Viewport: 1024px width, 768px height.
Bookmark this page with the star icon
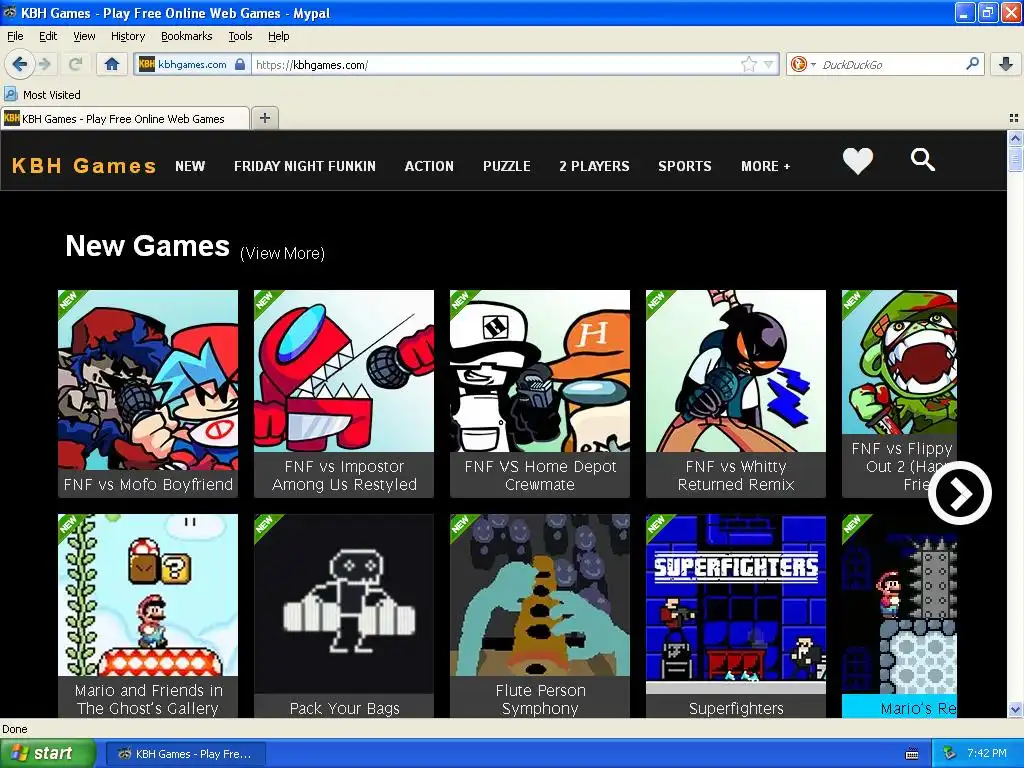[x=748, y=64]
